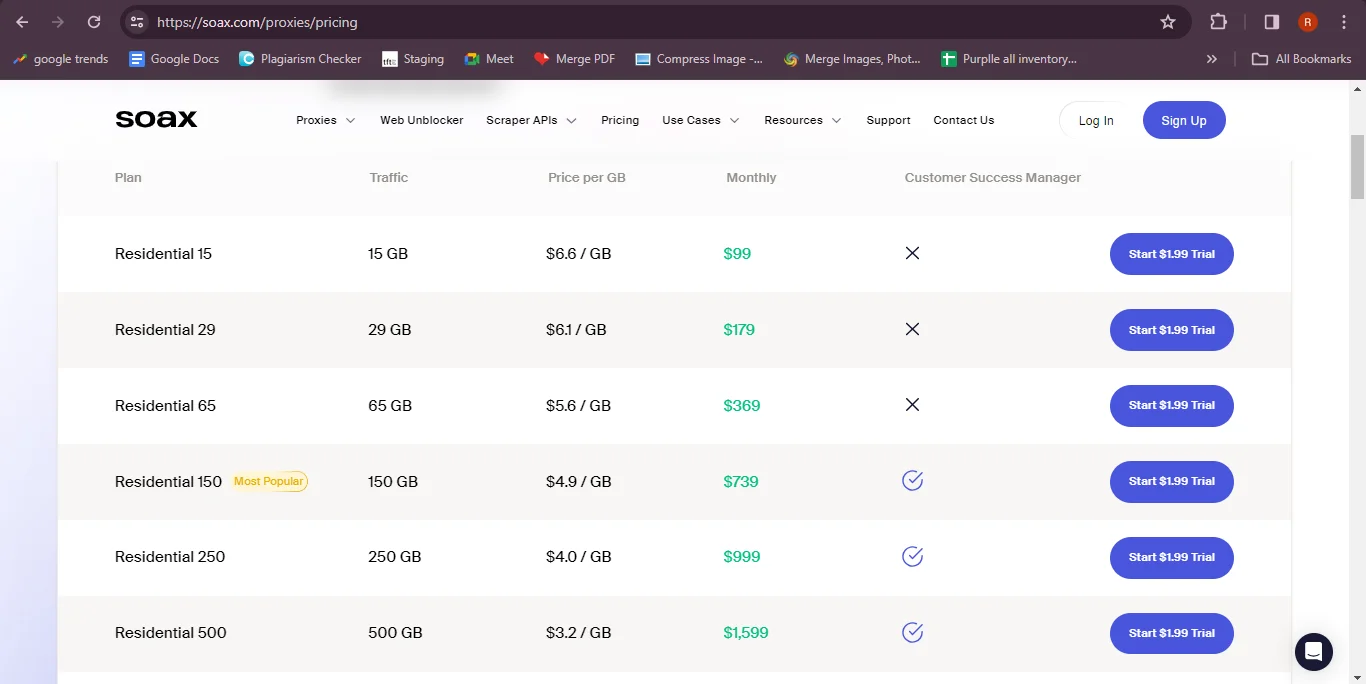Open the Google Docs bookmark
This screenshot has width=1366, height=684.
(174, 59)
